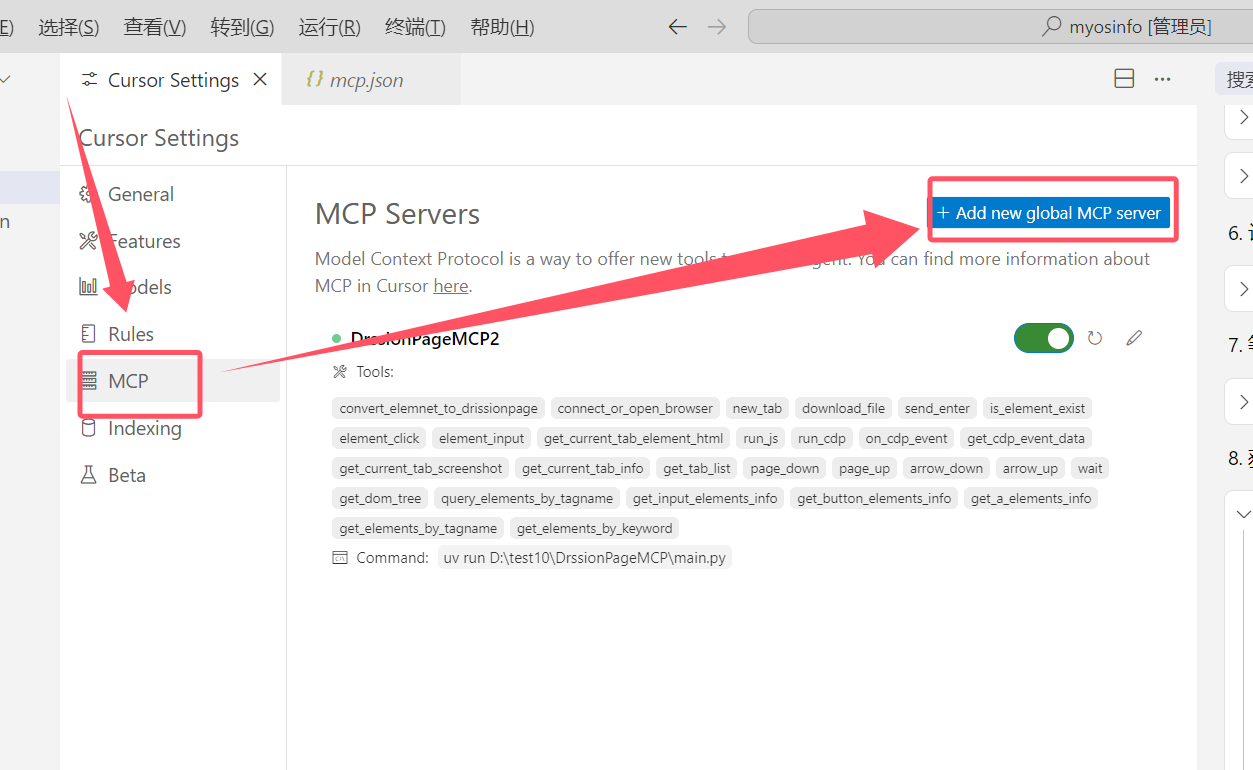Open the 转到(G) menu
Screen dimensions: 1253x770
click(x=242, y=27)
